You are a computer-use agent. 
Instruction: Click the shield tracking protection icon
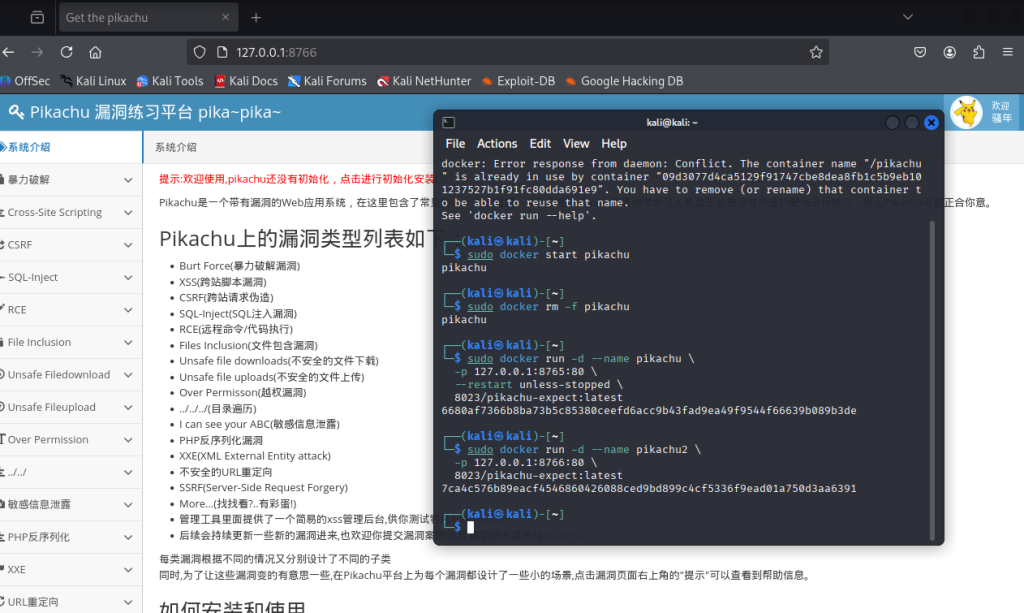pos(199,52)
